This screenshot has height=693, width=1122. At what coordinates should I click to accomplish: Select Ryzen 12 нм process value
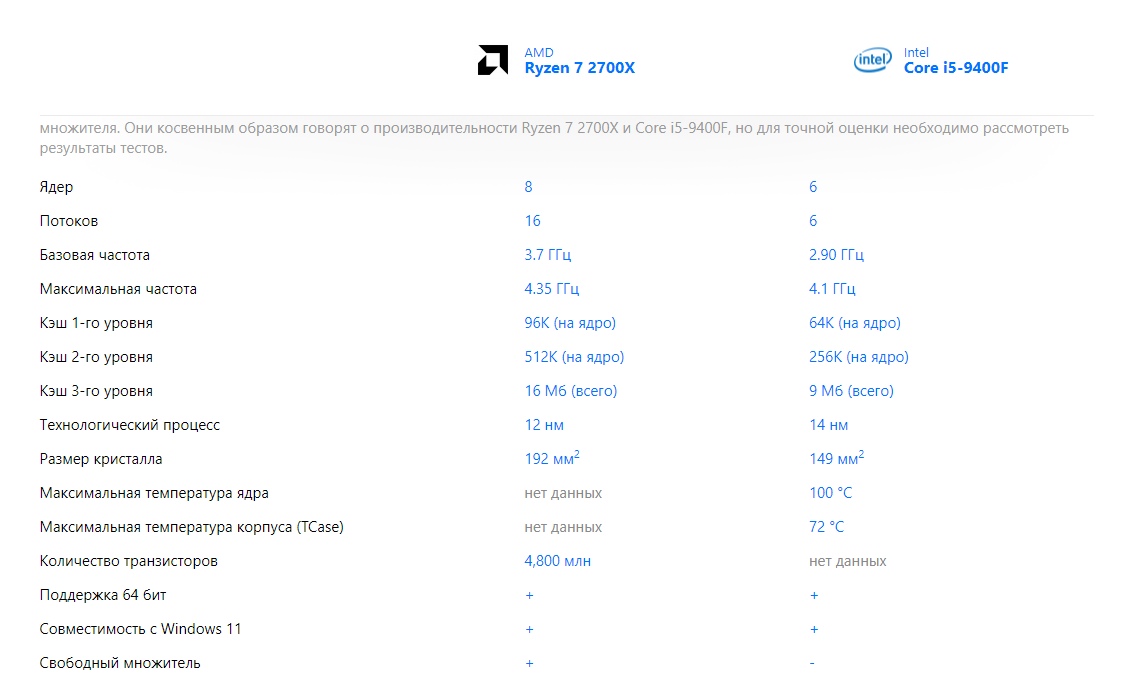[x=544, y=425]
